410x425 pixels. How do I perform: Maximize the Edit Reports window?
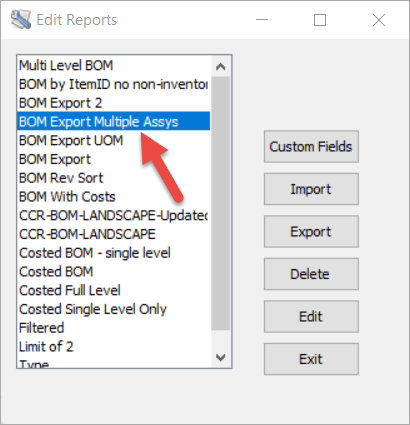[320, 20]
